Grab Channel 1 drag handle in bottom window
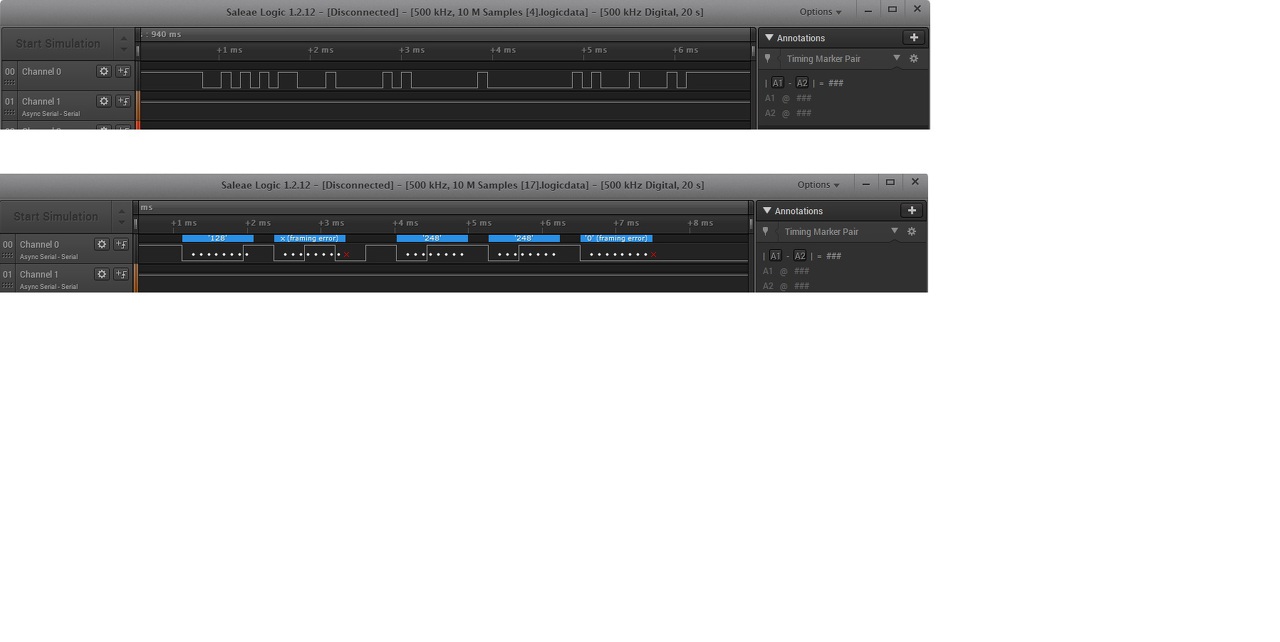 point(9,286)
